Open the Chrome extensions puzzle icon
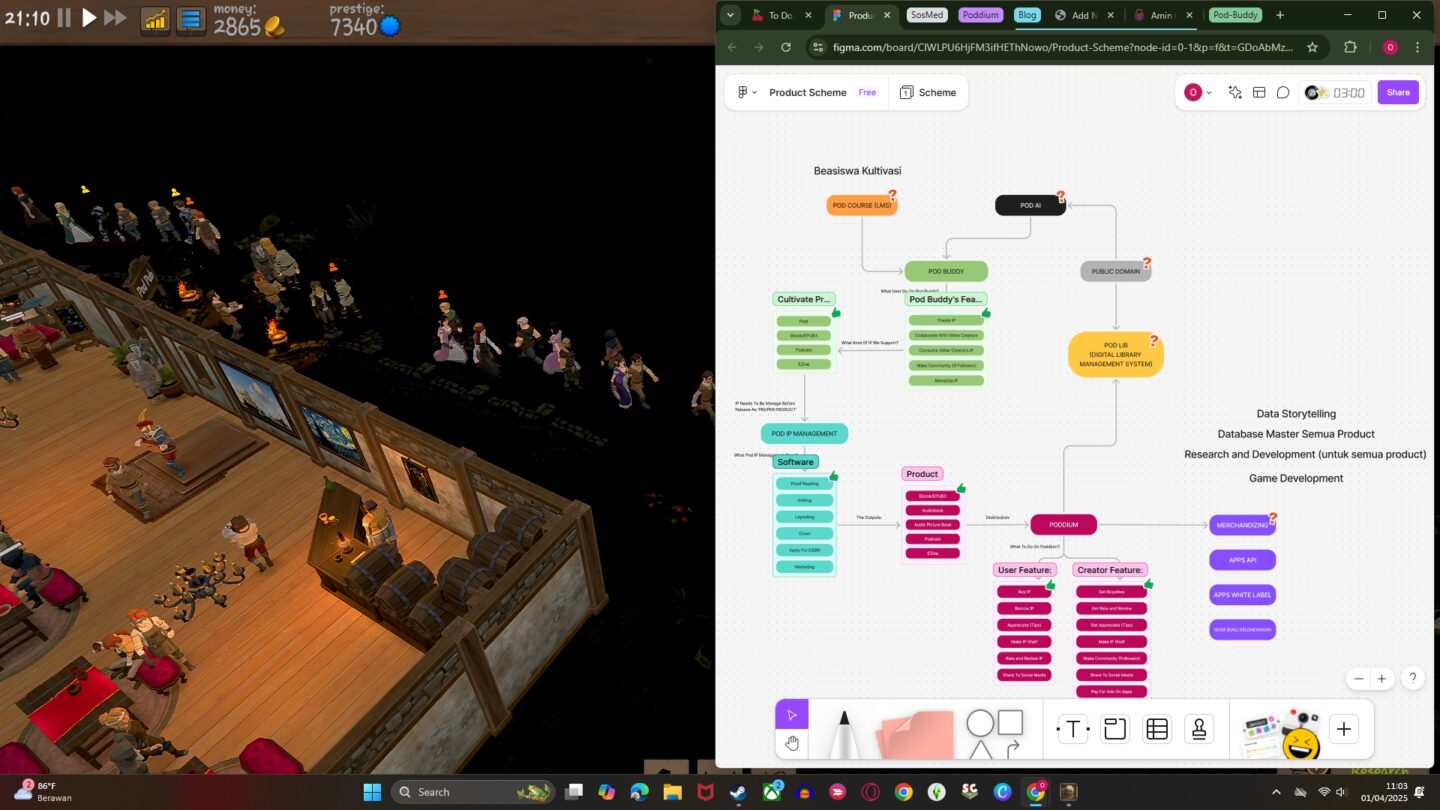1440x810 pixels. (x=1350, y=47)
